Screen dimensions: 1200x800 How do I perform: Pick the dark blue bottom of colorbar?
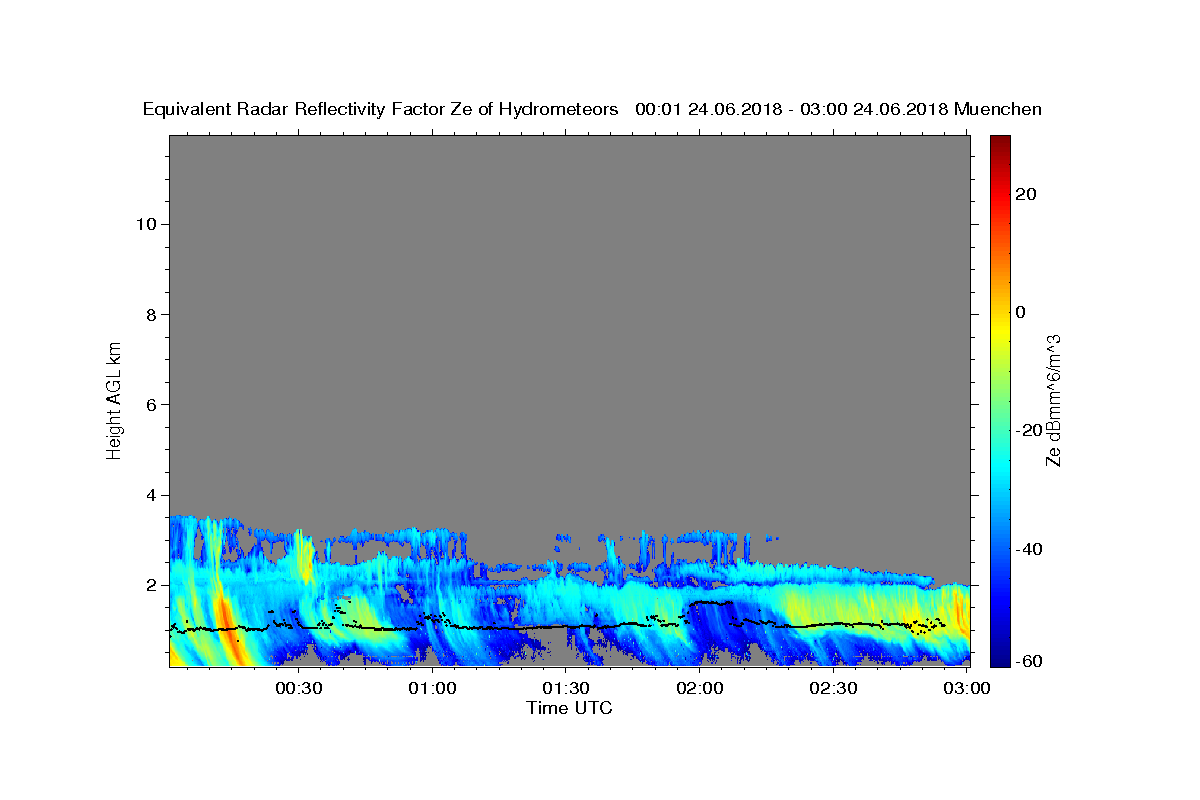coord(999,658)
